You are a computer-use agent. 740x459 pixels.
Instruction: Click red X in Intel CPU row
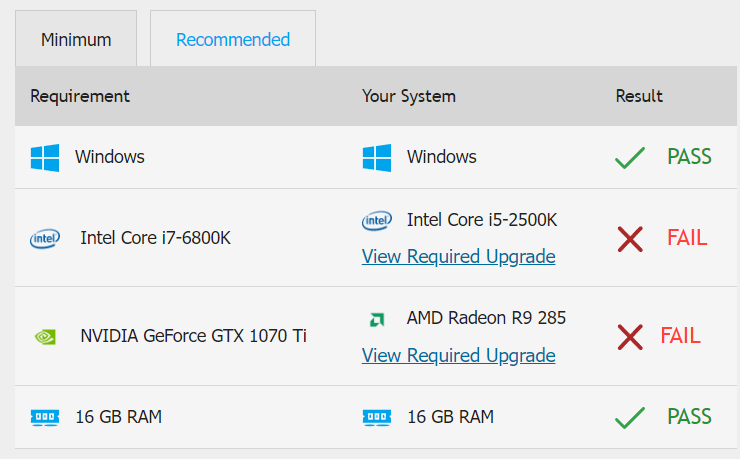[630, 239]
